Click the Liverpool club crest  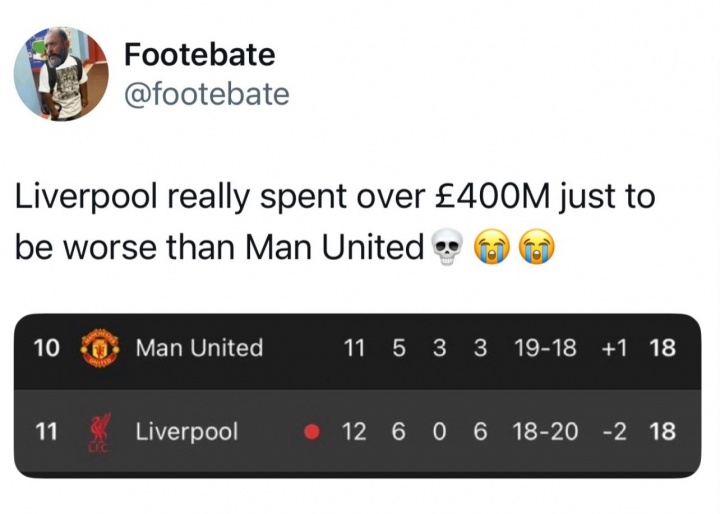click(99, 433)
